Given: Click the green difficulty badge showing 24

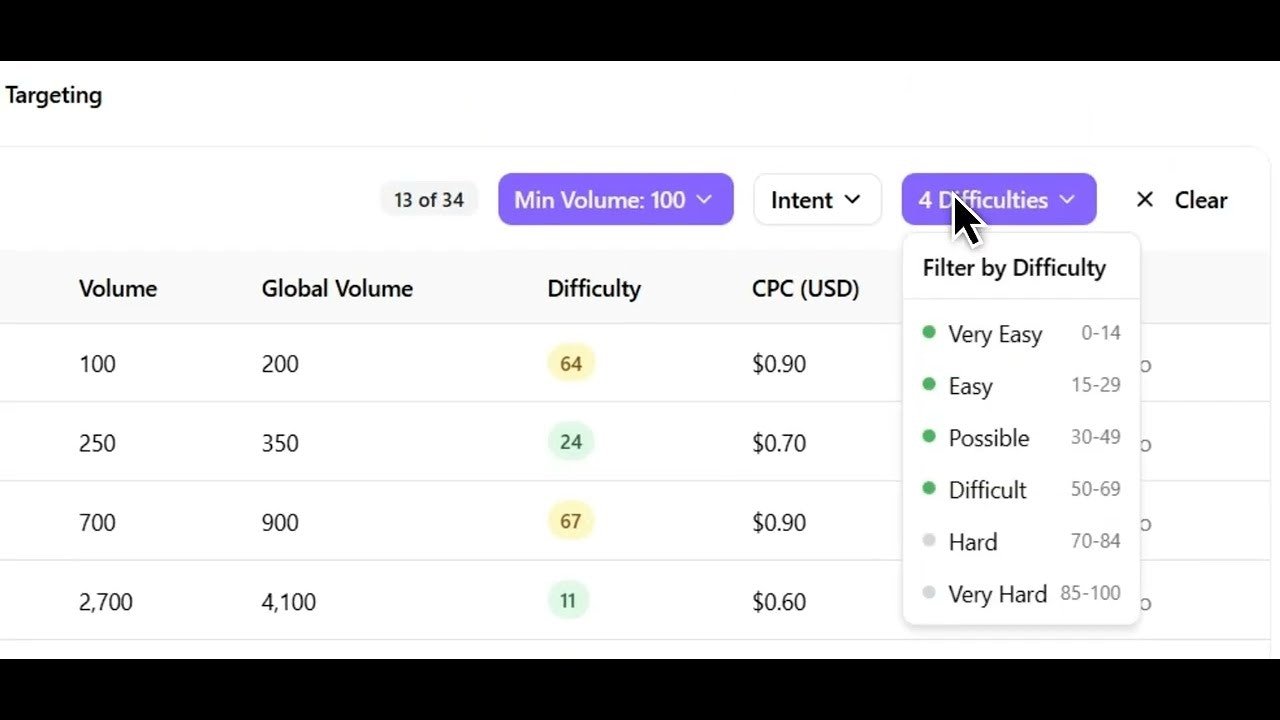Looking at the screenshot, I should click(x=570, y=442).
